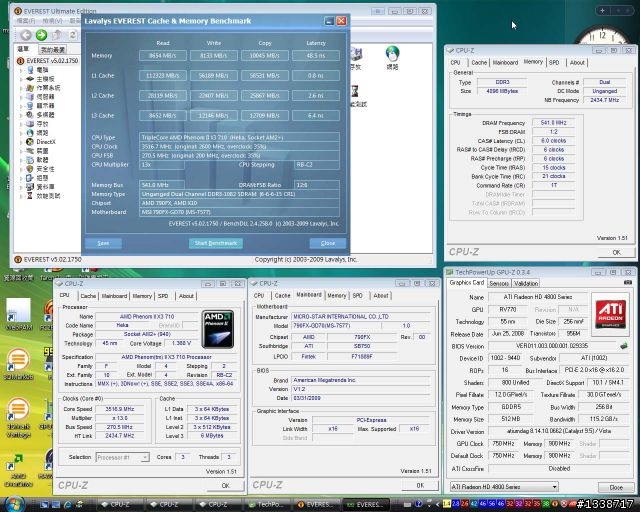The image size is (640, 512).
Task: Click the AMD Phenom II logo in CPU-Z
Action: tap(218, 329)
